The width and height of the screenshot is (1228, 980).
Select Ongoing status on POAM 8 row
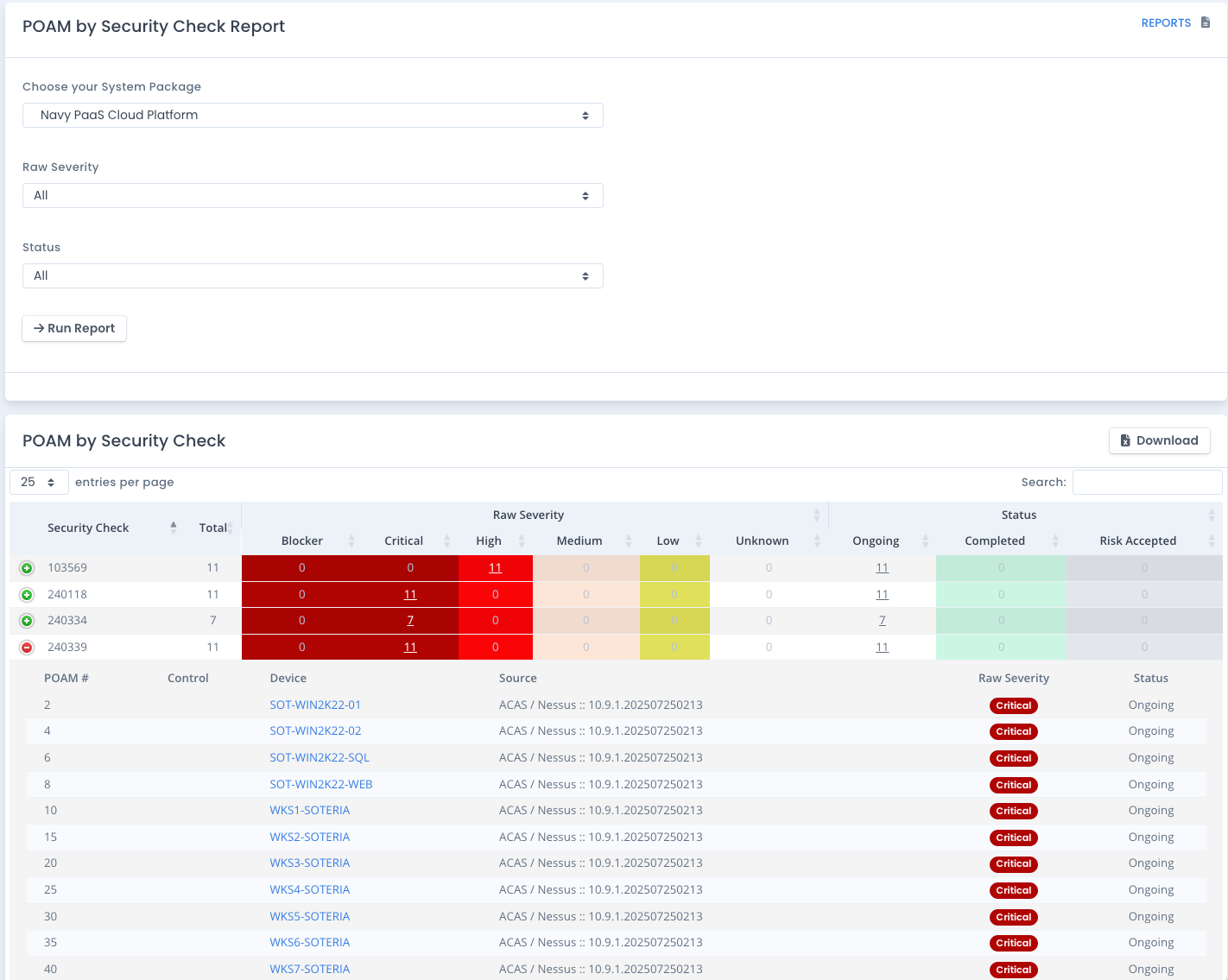coord(1151,784)
